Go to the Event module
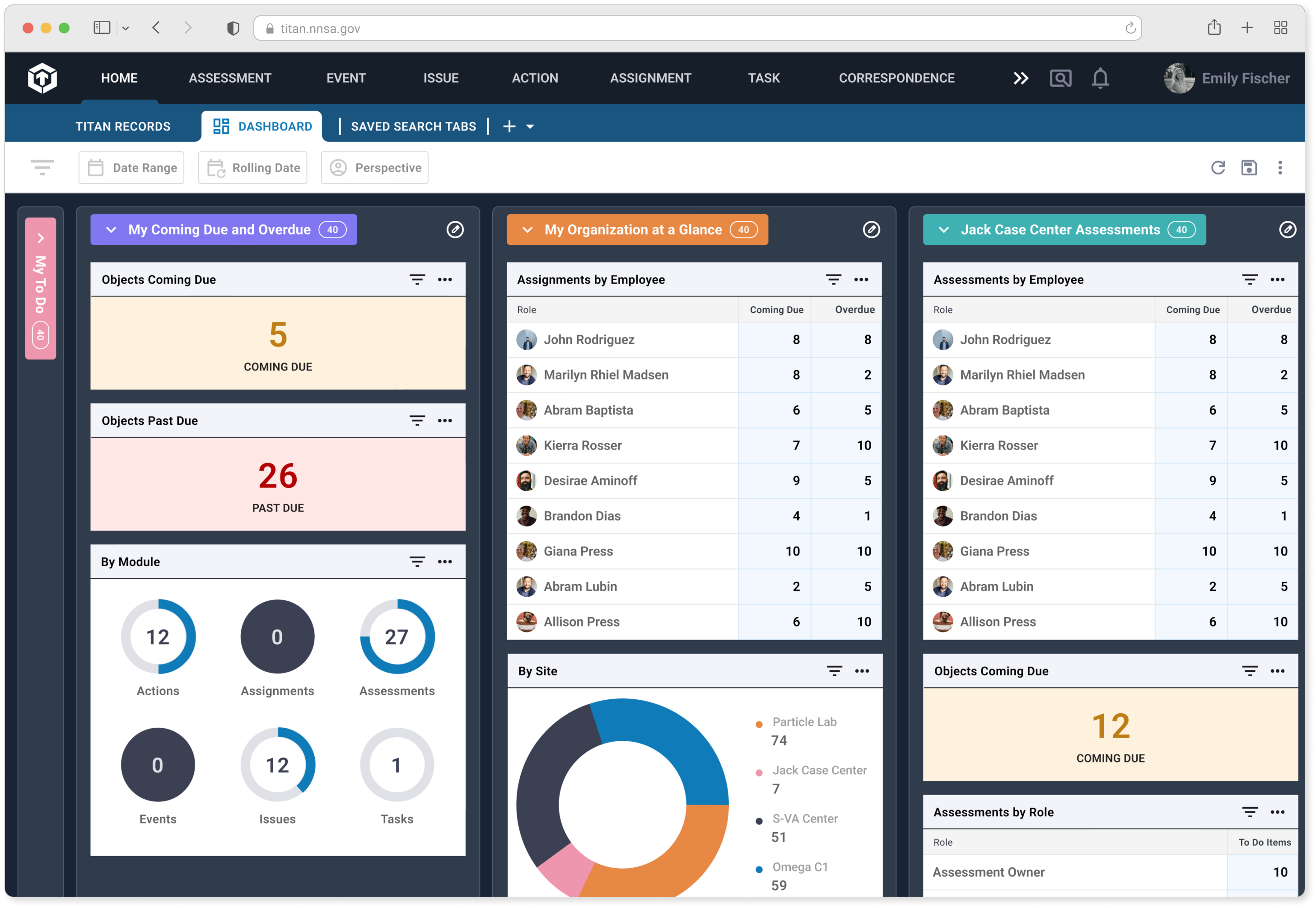This screenshot has height=908, width=1316. 346,78
